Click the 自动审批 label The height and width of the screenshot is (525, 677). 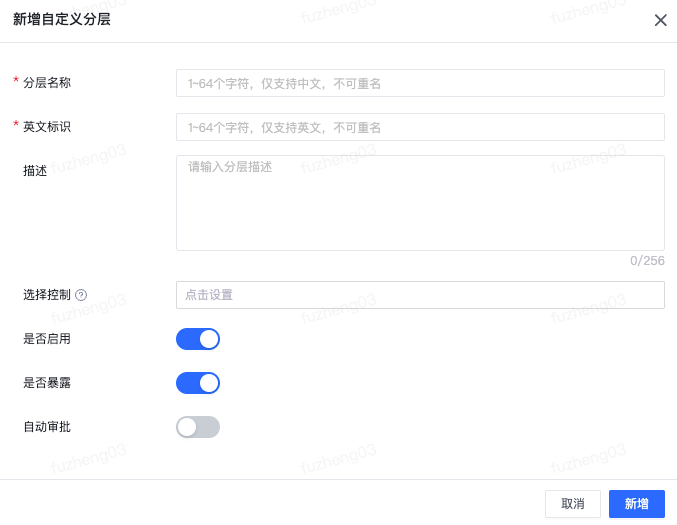(x=47, y=427)
